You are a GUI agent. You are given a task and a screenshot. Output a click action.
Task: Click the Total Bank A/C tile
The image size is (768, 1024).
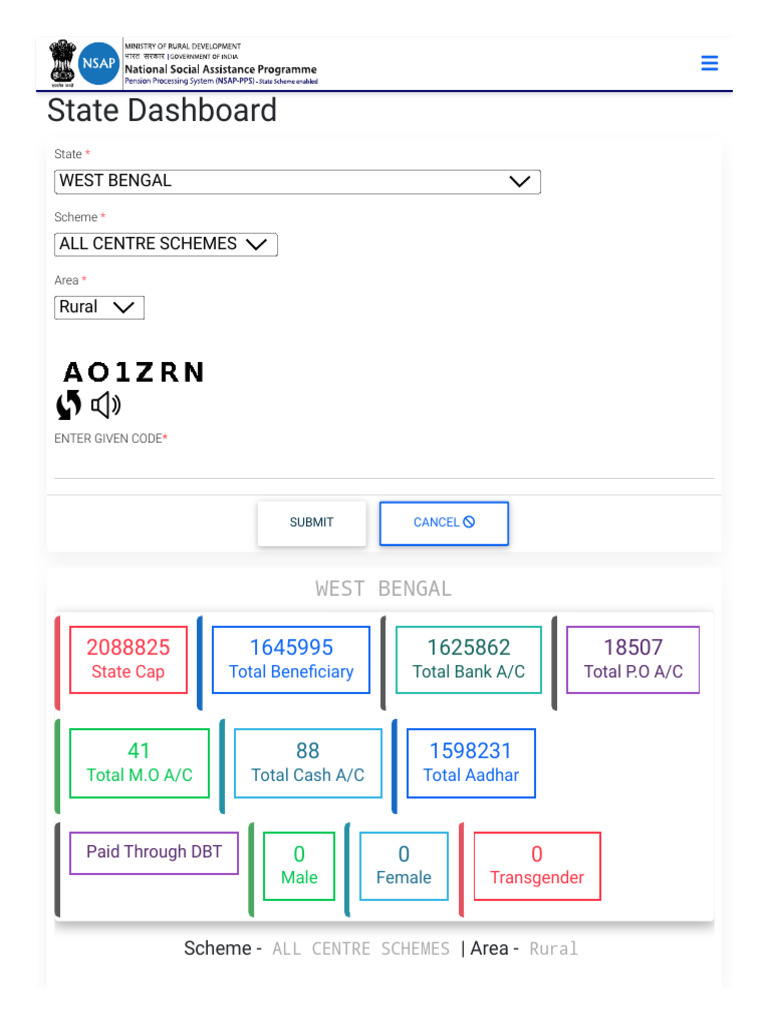pos(469,660)
